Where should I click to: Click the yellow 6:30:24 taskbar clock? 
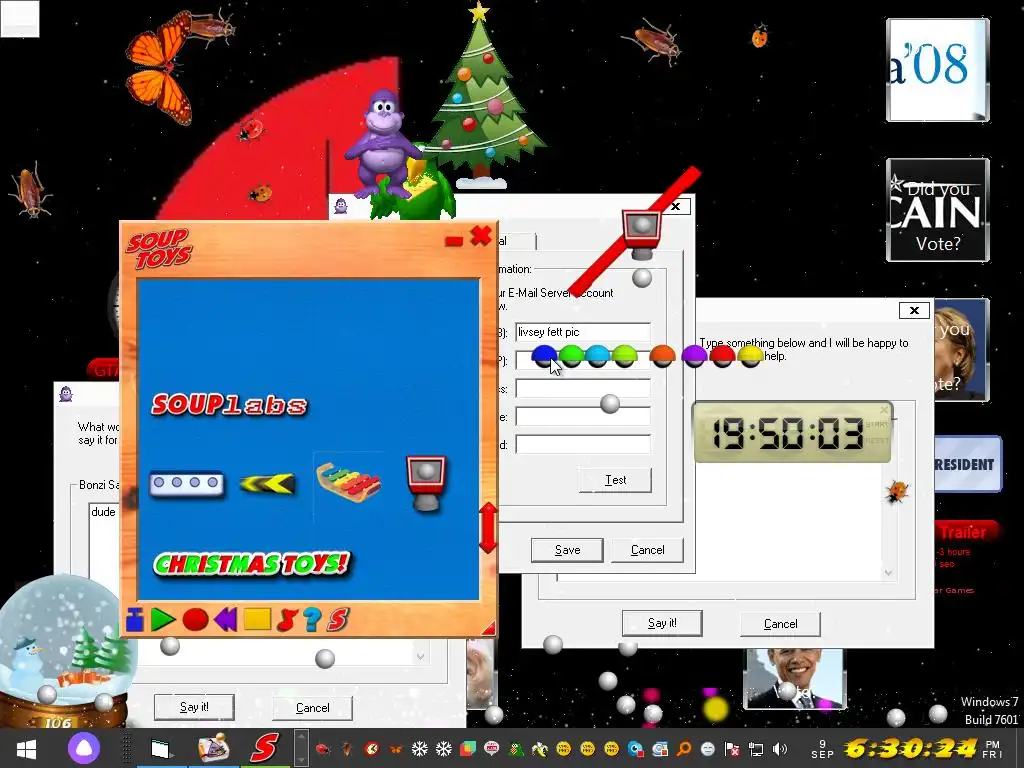pyautogui.click(x=910, y=748)
